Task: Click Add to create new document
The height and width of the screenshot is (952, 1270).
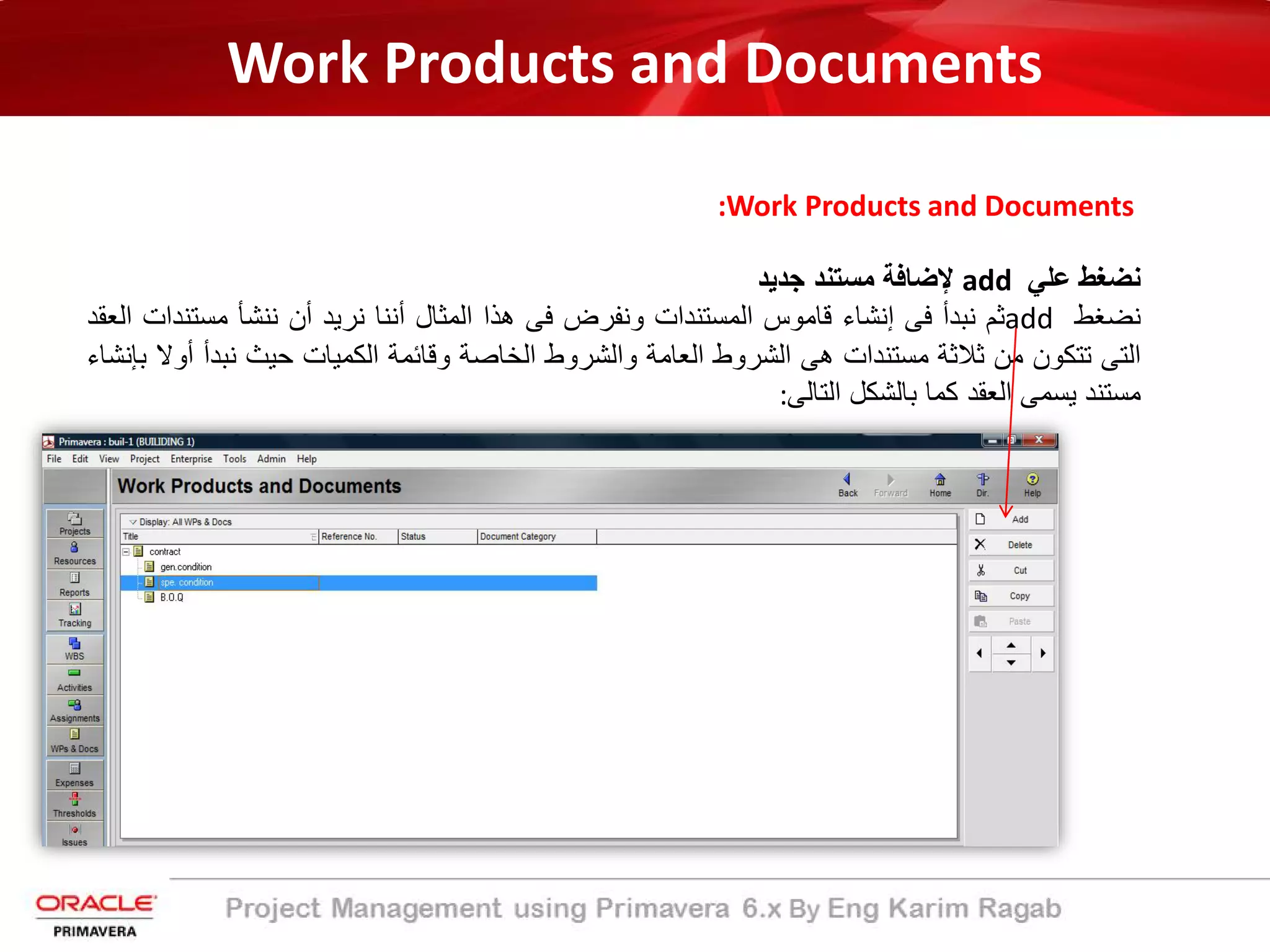Action: 1011,519
